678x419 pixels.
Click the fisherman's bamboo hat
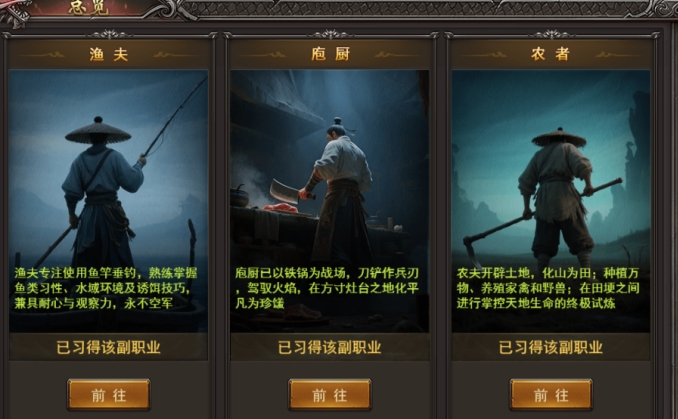[98, 130]
